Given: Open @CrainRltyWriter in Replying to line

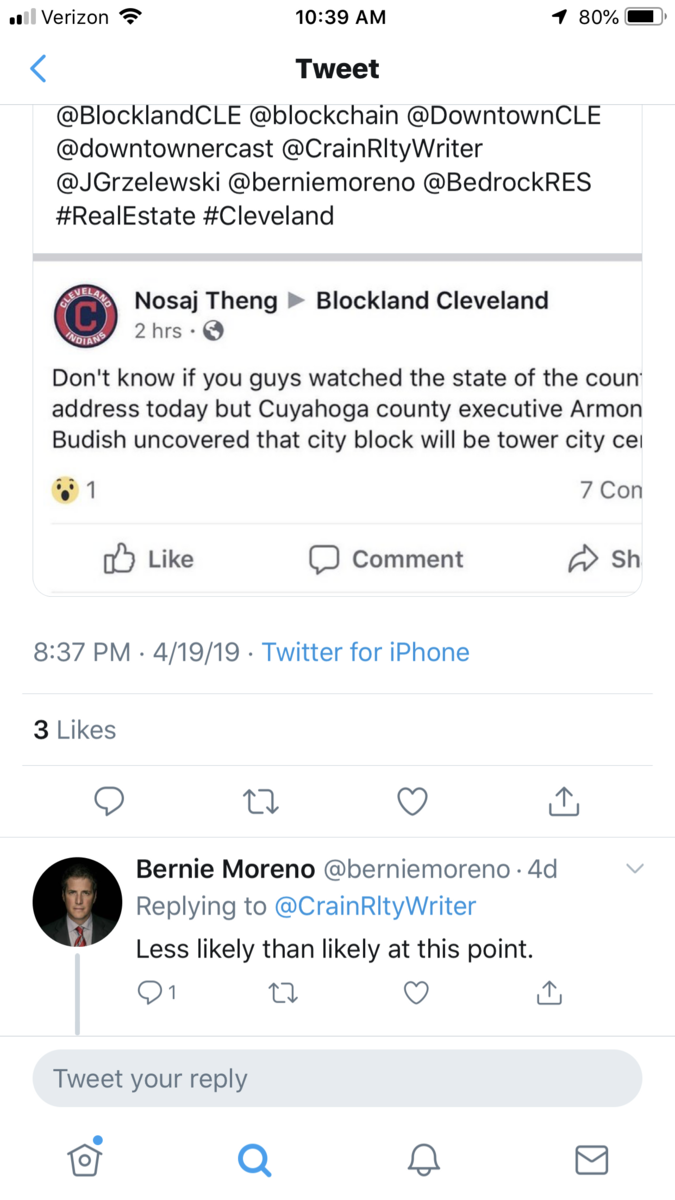Looking at the screenshot, I should [375, 906].
